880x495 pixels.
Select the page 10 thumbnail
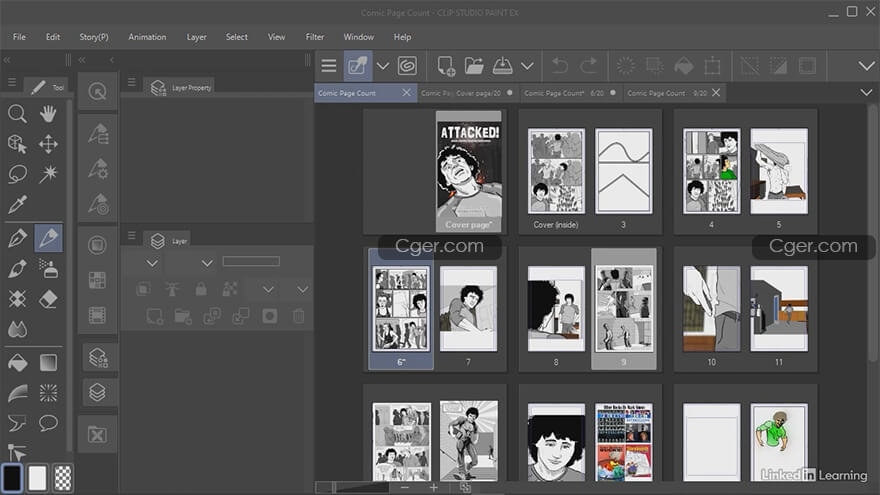click(x=711, y=309)
